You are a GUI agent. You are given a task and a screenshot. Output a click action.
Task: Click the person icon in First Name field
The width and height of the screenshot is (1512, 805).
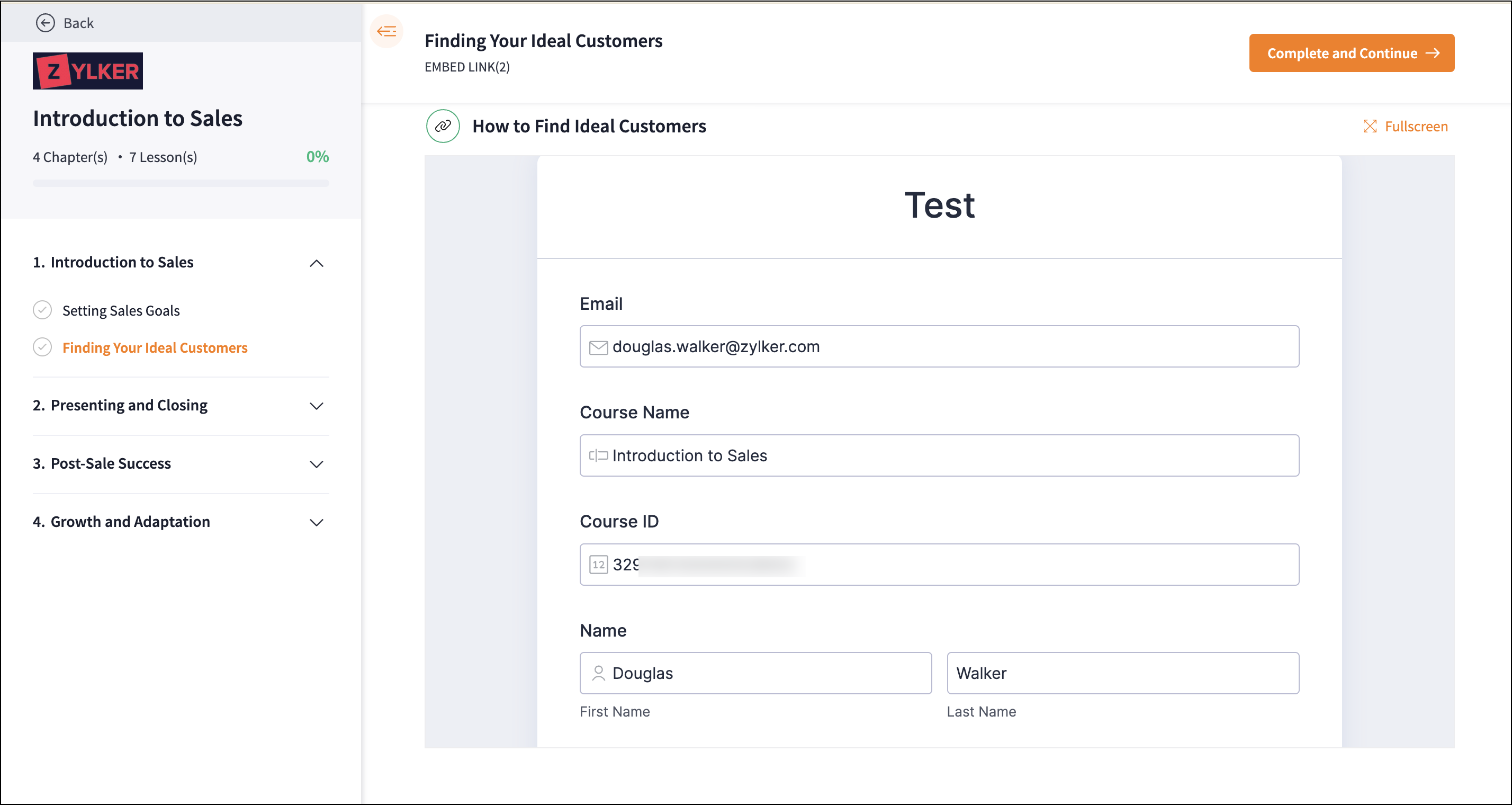pyautogui.click(x=598, y=674)
